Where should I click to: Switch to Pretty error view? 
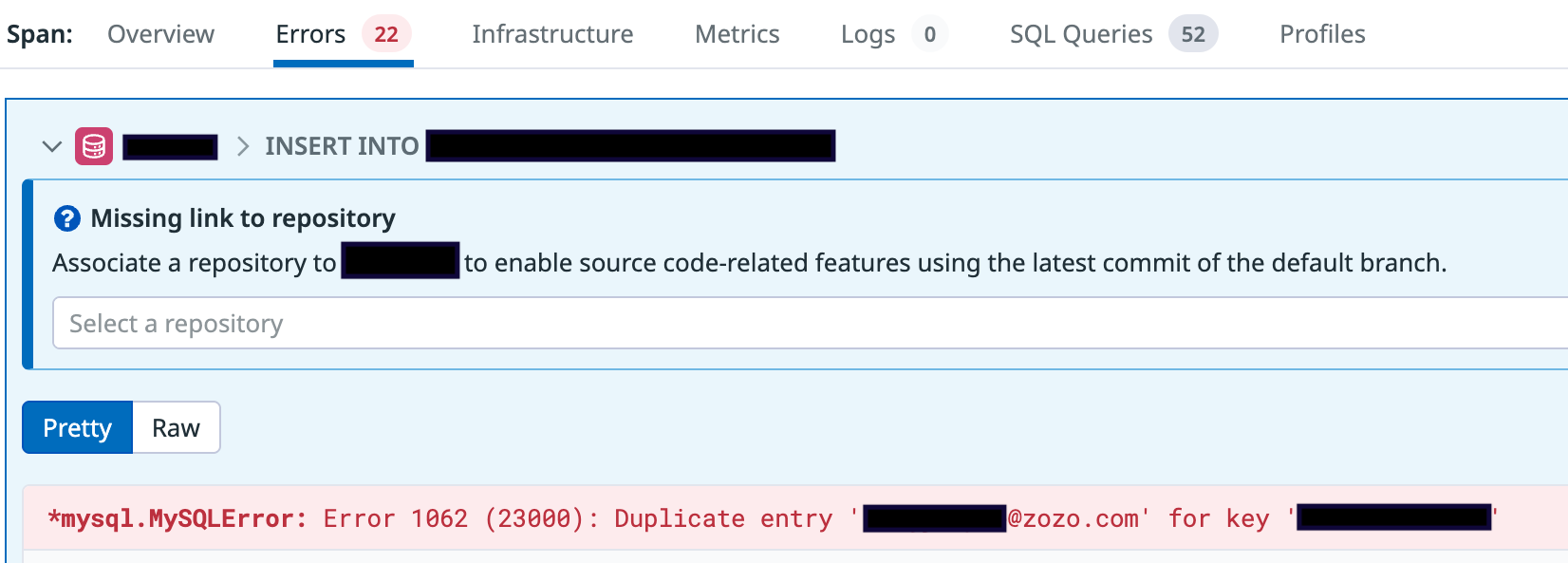click(78, 427)
